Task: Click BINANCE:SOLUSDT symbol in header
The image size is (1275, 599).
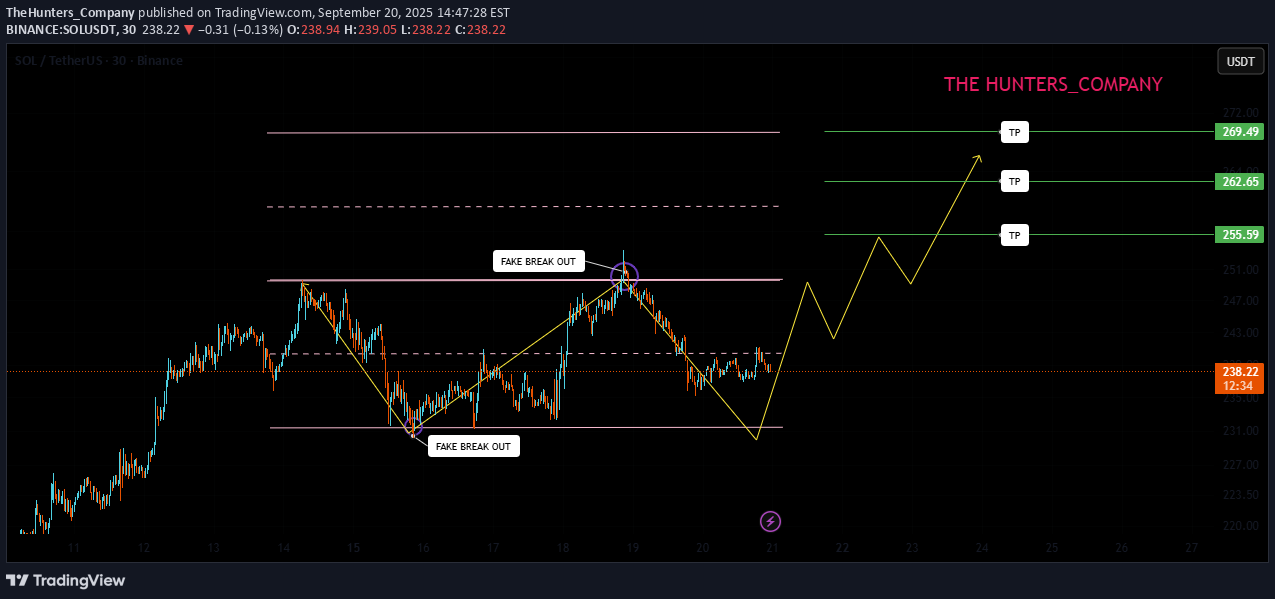Action: click(71, 30)
